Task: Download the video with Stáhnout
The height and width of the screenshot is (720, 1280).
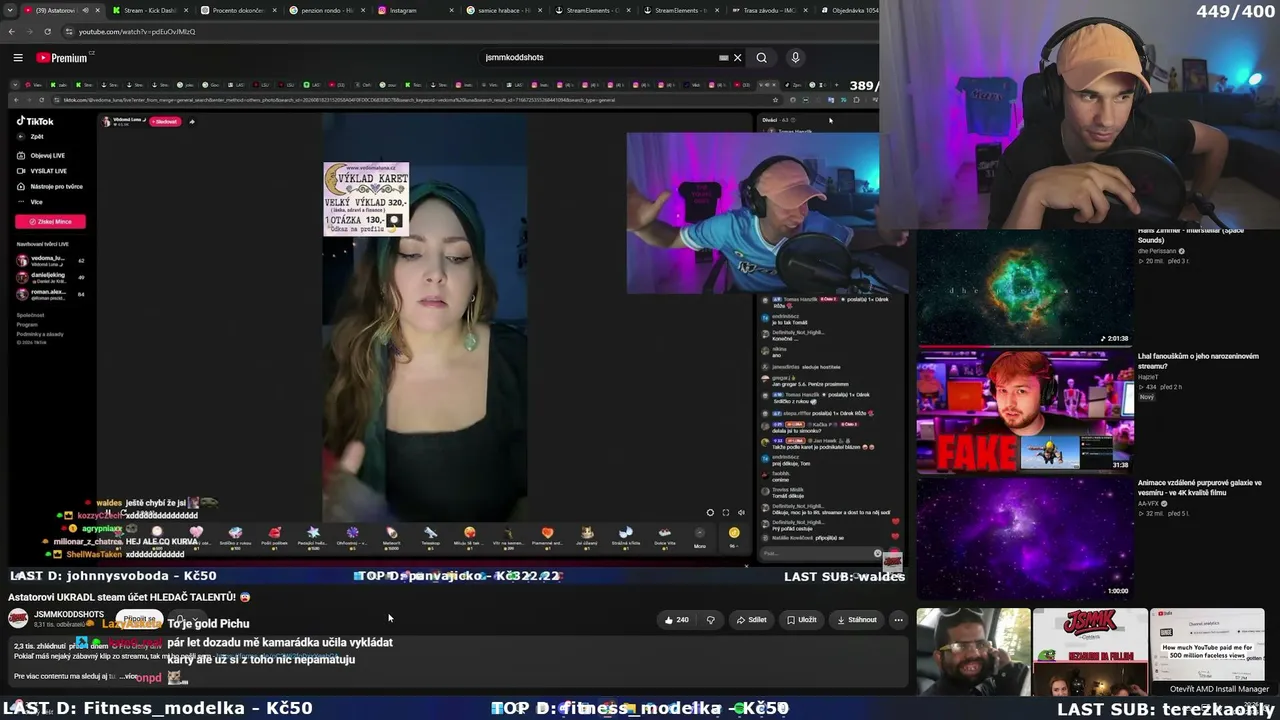Action: pos(856,620)
